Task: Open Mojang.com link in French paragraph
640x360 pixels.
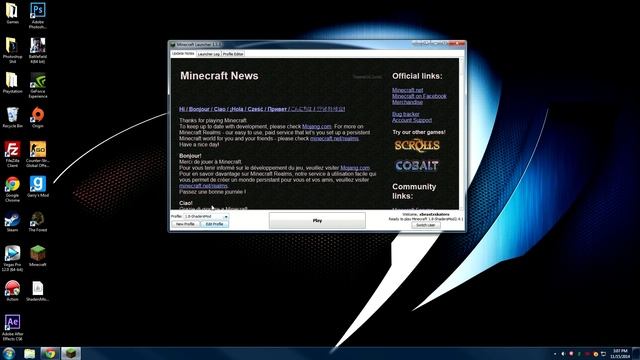Action: coord(355,168)
